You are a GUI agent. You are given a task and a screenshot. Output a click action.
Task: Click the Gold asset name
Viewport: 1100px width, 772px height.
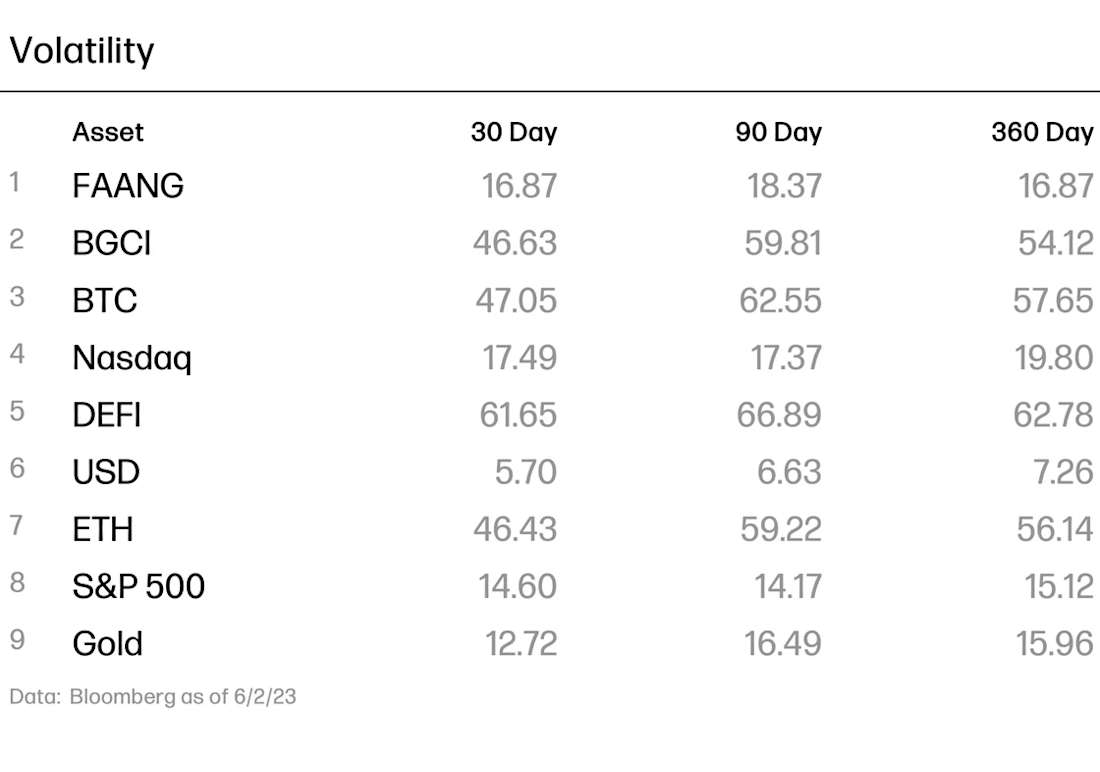(x=107, y=644)
